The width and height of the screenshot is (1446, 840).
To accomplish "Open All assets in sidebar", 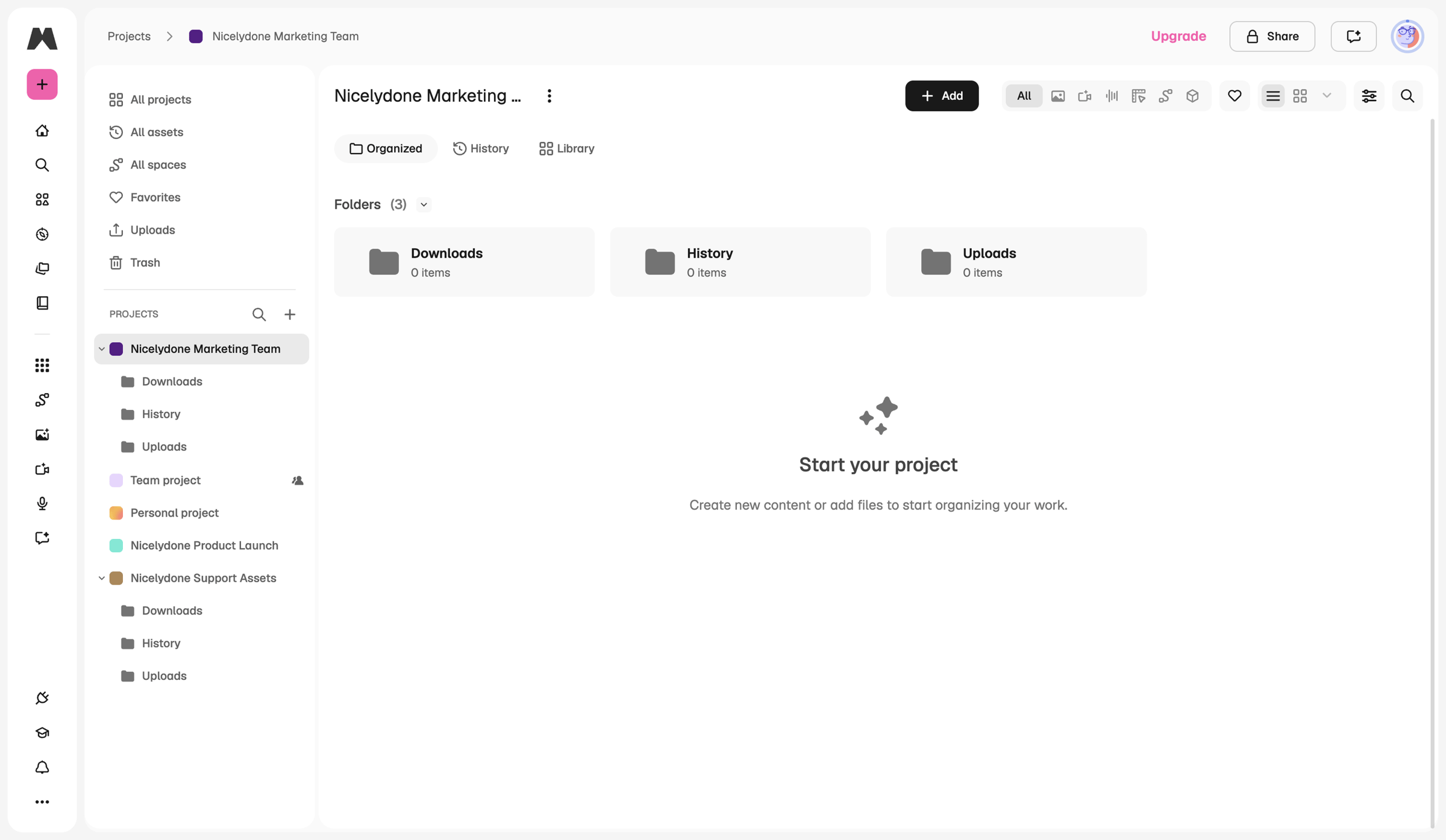I will 146,132.
